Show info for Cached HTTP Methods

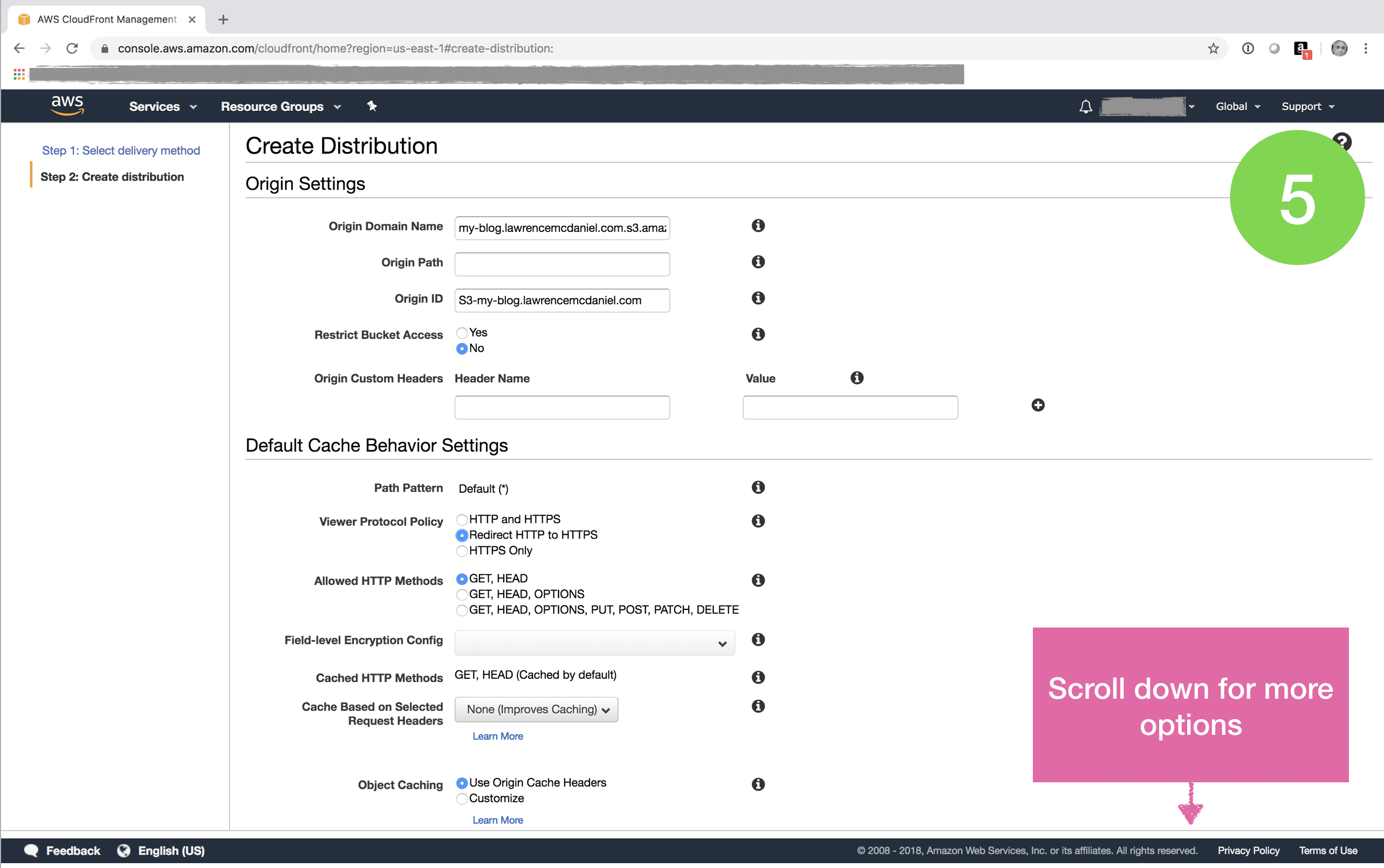pos(758,677)
